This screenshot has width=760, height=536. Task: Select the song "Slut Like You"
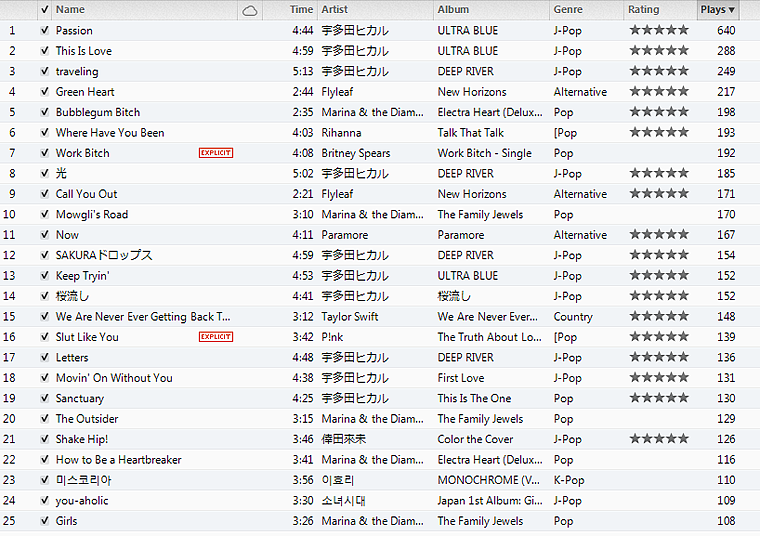coord(87,337)
